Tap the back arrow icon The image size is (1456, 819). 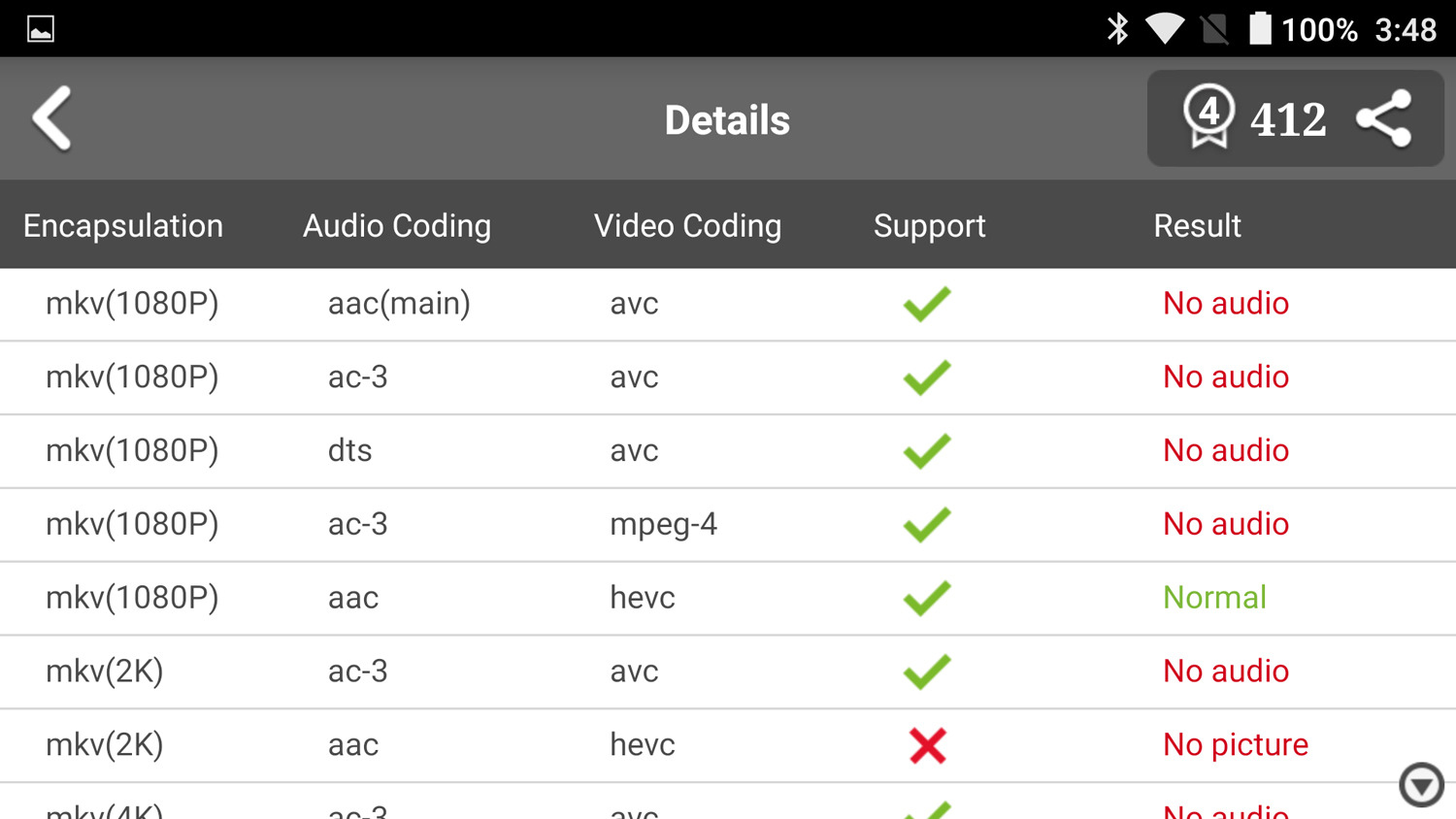[52, 118]
